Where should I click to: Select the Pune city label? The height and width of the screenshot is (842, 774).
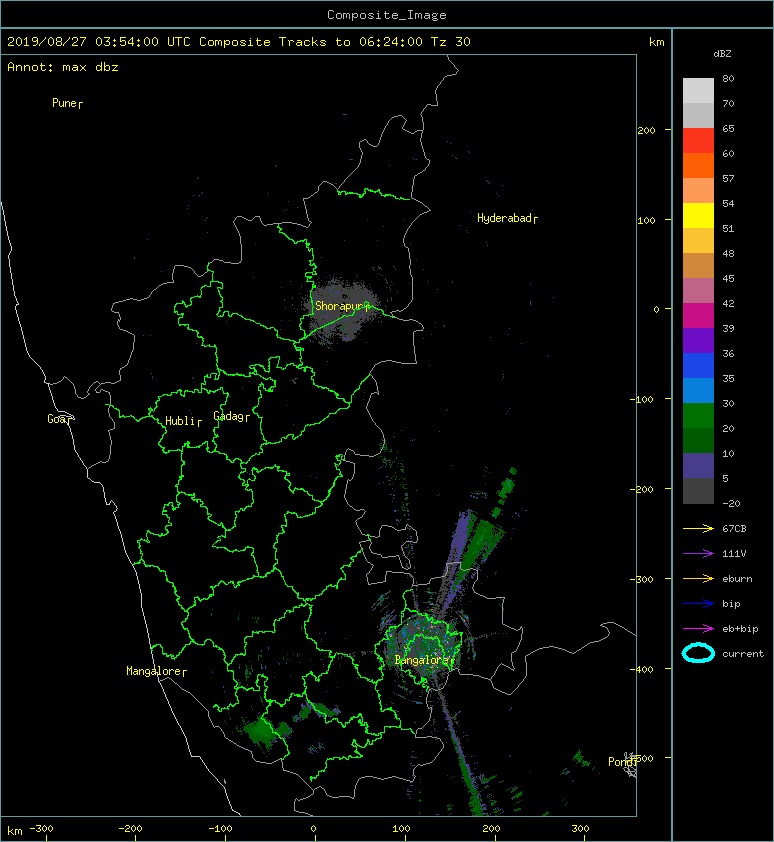point(67,103)
